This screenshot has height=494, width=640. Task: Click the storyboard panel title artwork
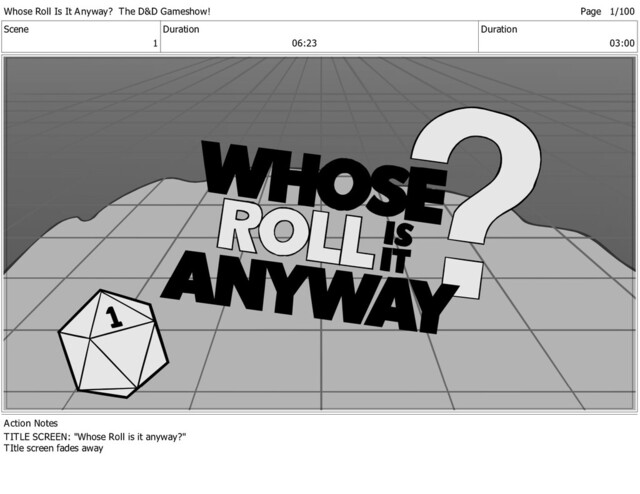(320, 233)
